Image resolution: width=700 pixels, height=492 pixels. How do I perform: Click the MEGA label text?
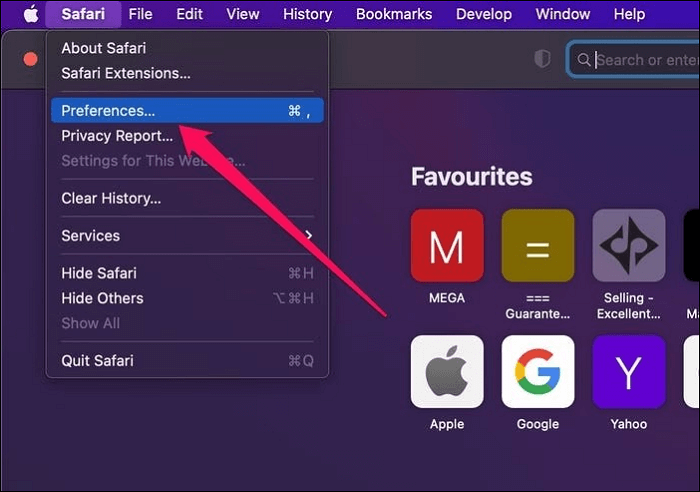[x=447, y=298]
